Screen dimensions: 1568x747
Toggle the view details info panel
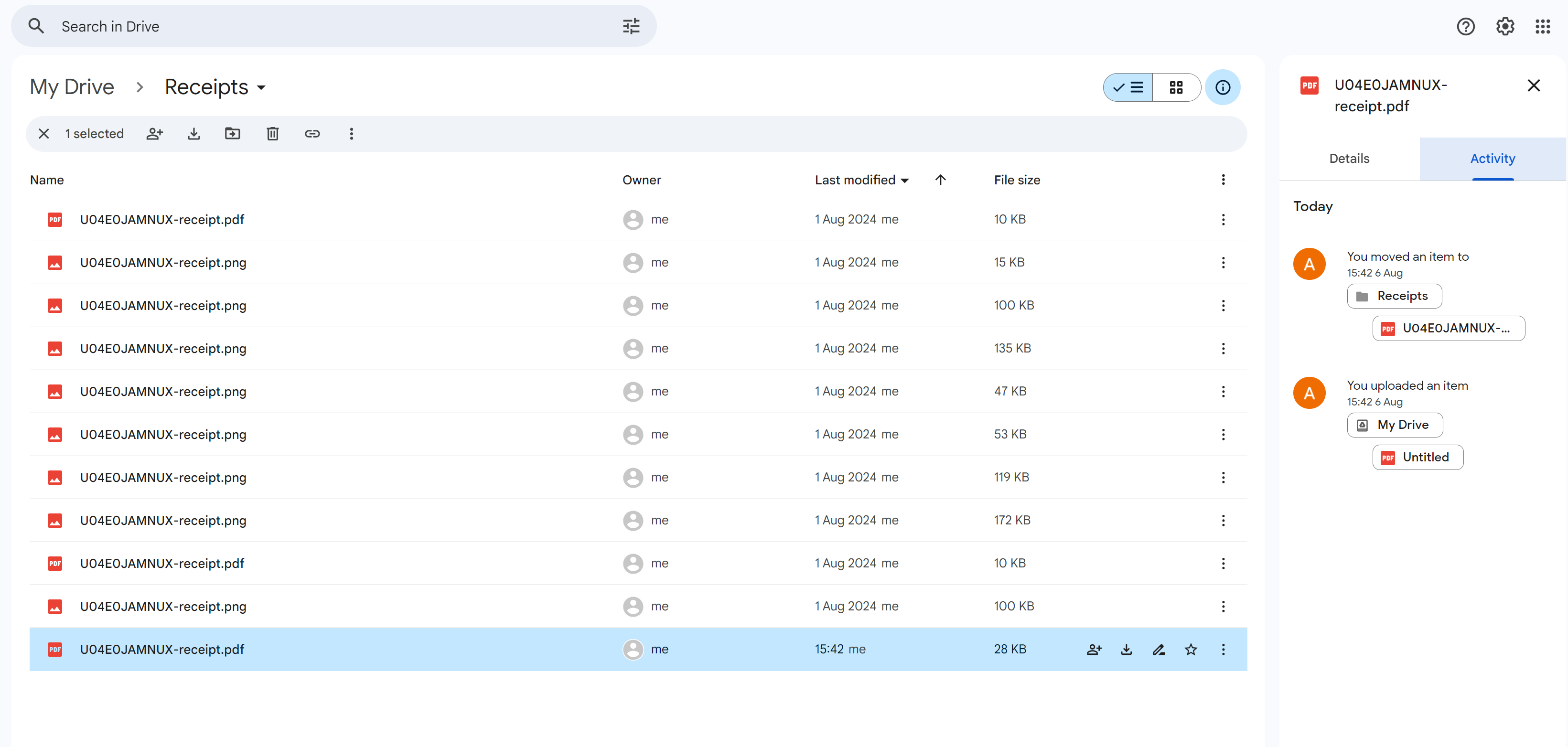click(x=1222, y=87)
